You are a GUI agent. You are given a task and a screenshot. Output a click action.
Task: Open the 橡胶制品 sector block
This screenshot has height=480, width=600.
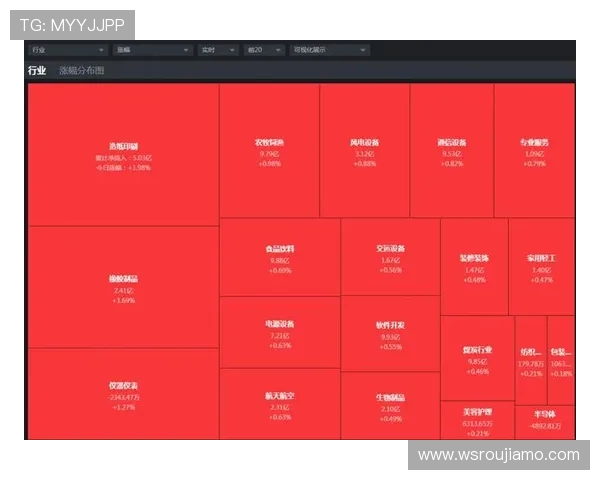[123, 286]
